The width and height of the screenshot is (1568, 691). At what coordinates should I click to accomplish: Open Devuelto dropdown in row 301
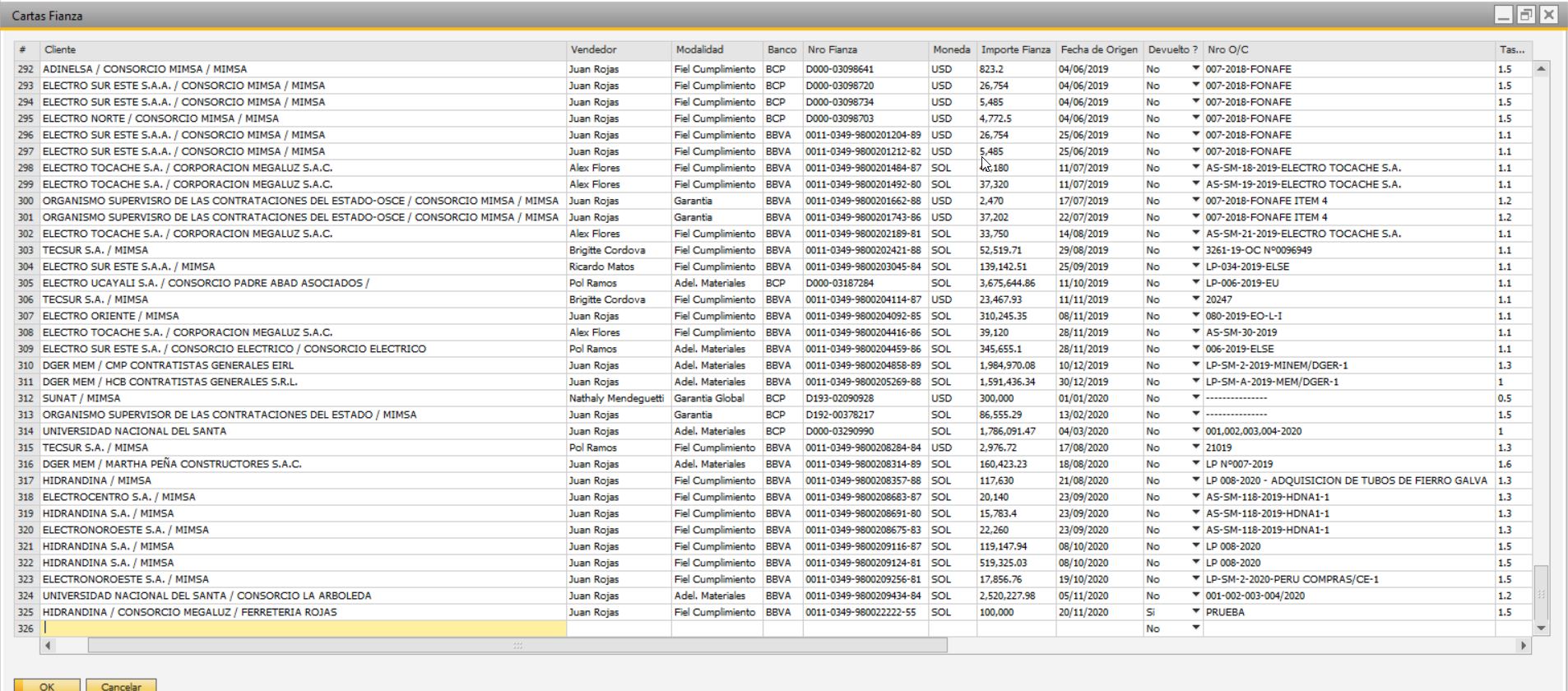click(1195, 217)
